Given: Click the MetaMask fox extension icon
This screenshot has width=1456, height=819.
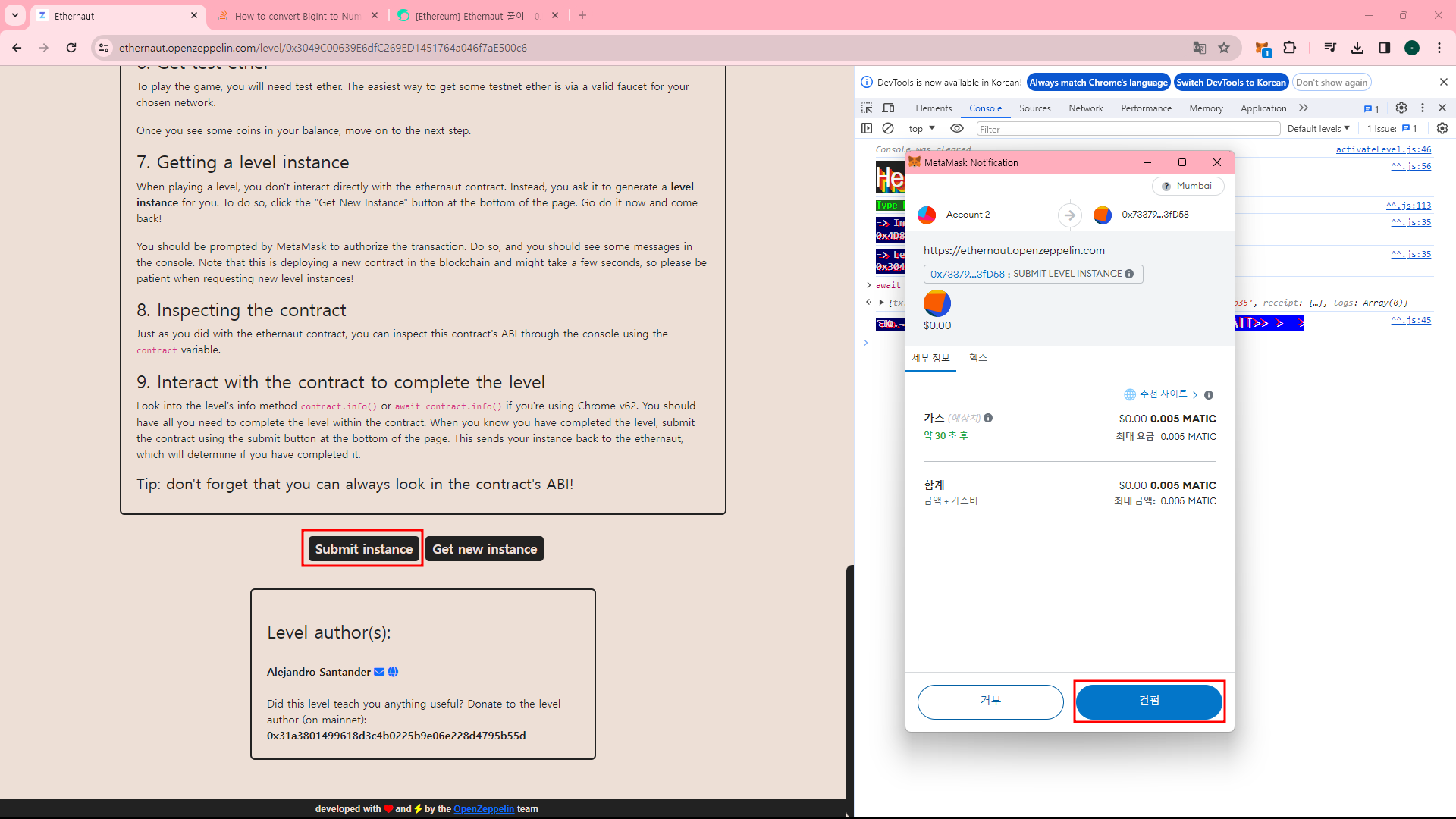Looking at the screenshot, I should pos(1263,49).
